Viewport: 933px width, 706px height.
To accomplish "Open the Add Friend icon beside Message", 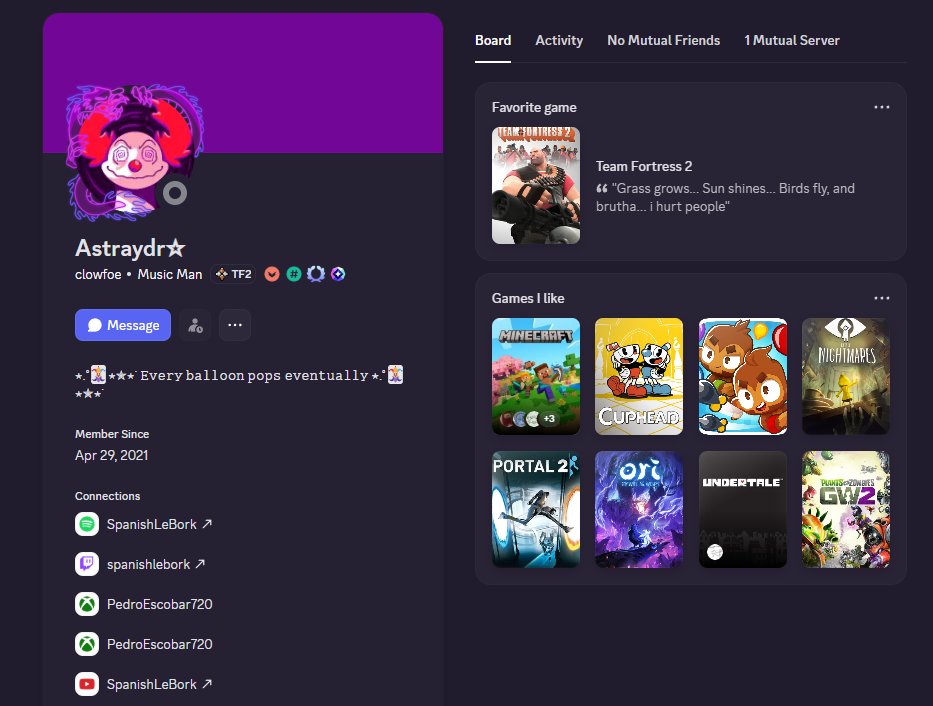I will click(194, 324).
